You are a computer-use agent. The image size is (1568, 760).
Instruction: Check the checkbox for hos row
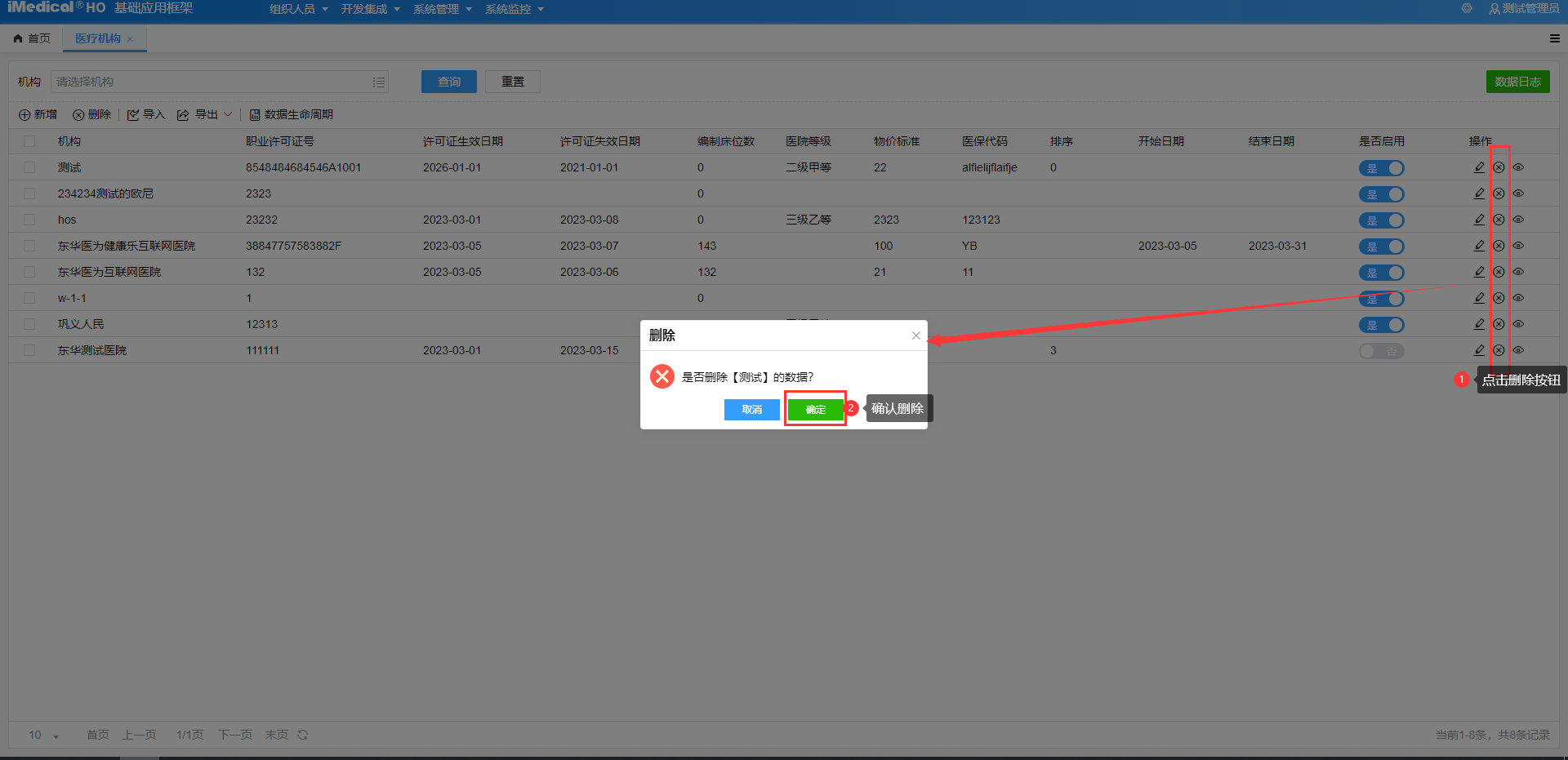point(30,220)
